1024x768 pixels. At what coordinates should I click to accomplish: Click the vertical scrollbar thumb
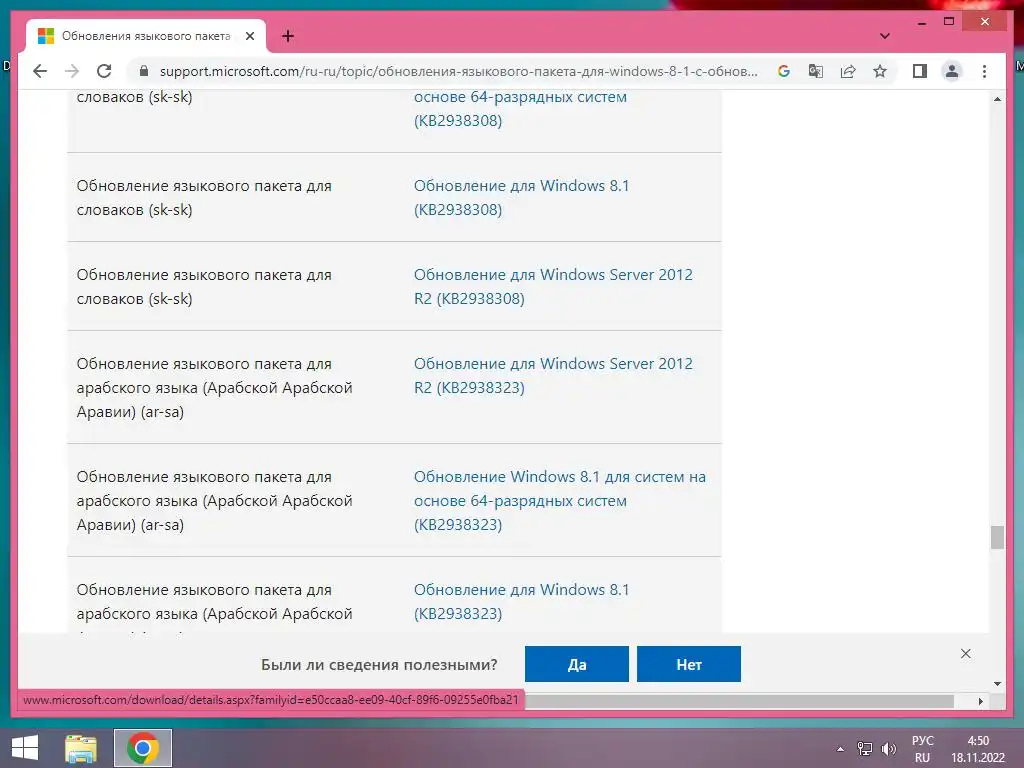[997, 538]
